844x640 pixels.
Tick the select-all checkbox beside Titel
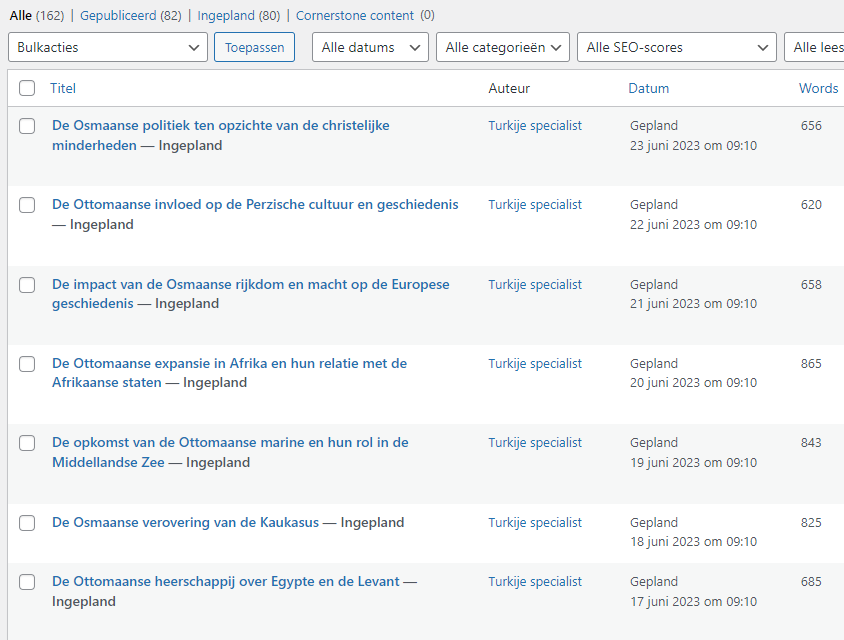tap(27, 88)
